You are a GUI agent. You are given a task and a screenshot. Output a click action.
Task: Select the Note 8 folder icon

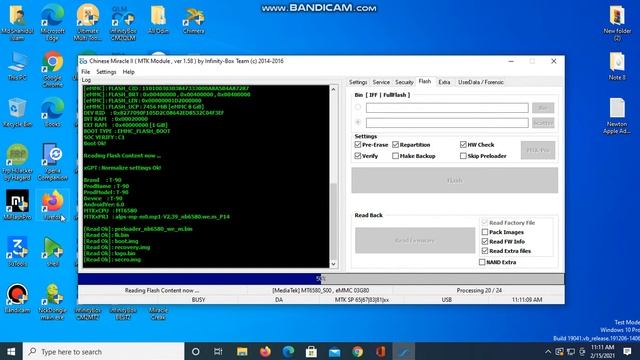pyautogui.click(x=617, y=66)
